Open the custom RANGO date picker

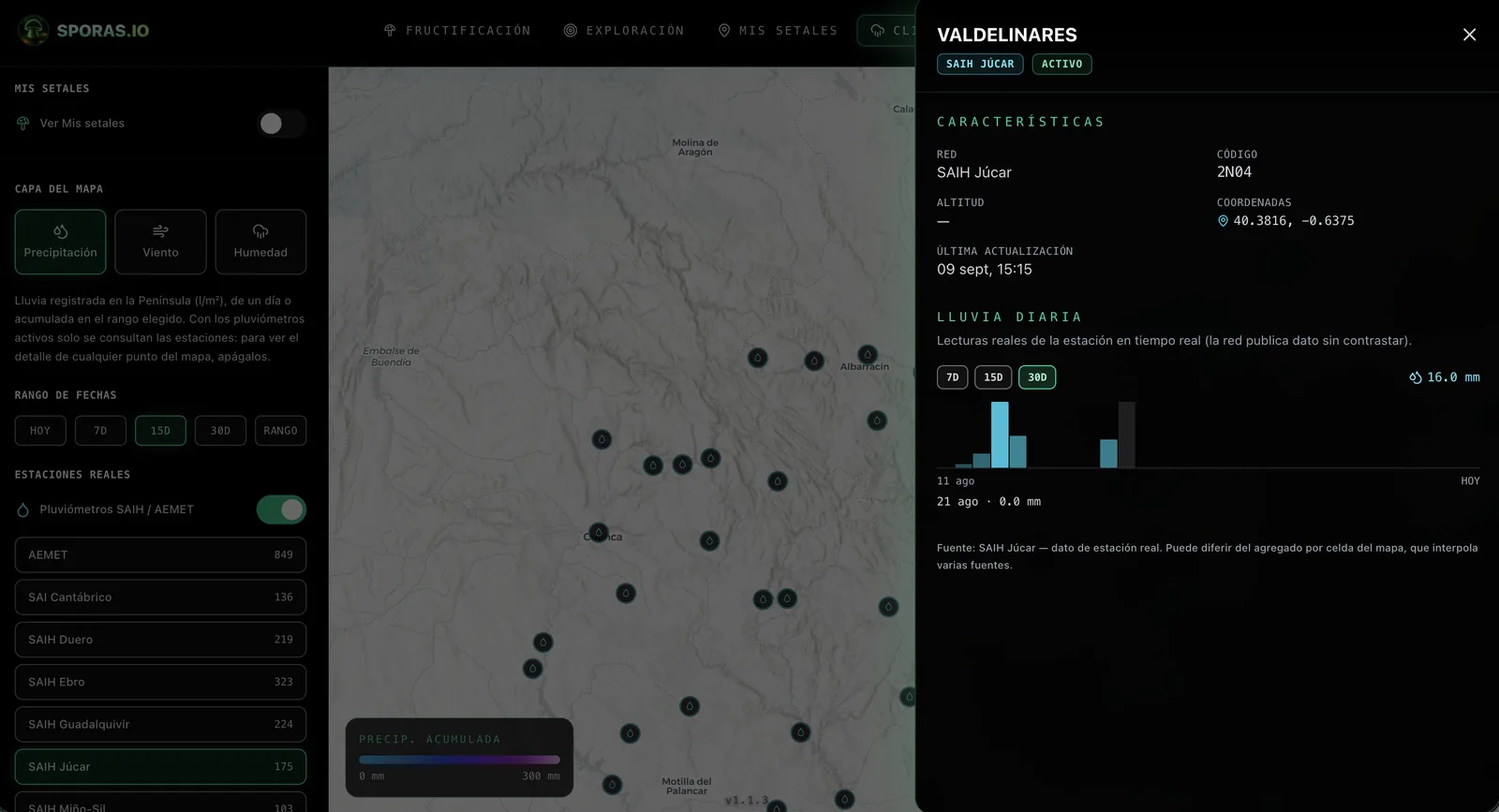click(280, 431)
